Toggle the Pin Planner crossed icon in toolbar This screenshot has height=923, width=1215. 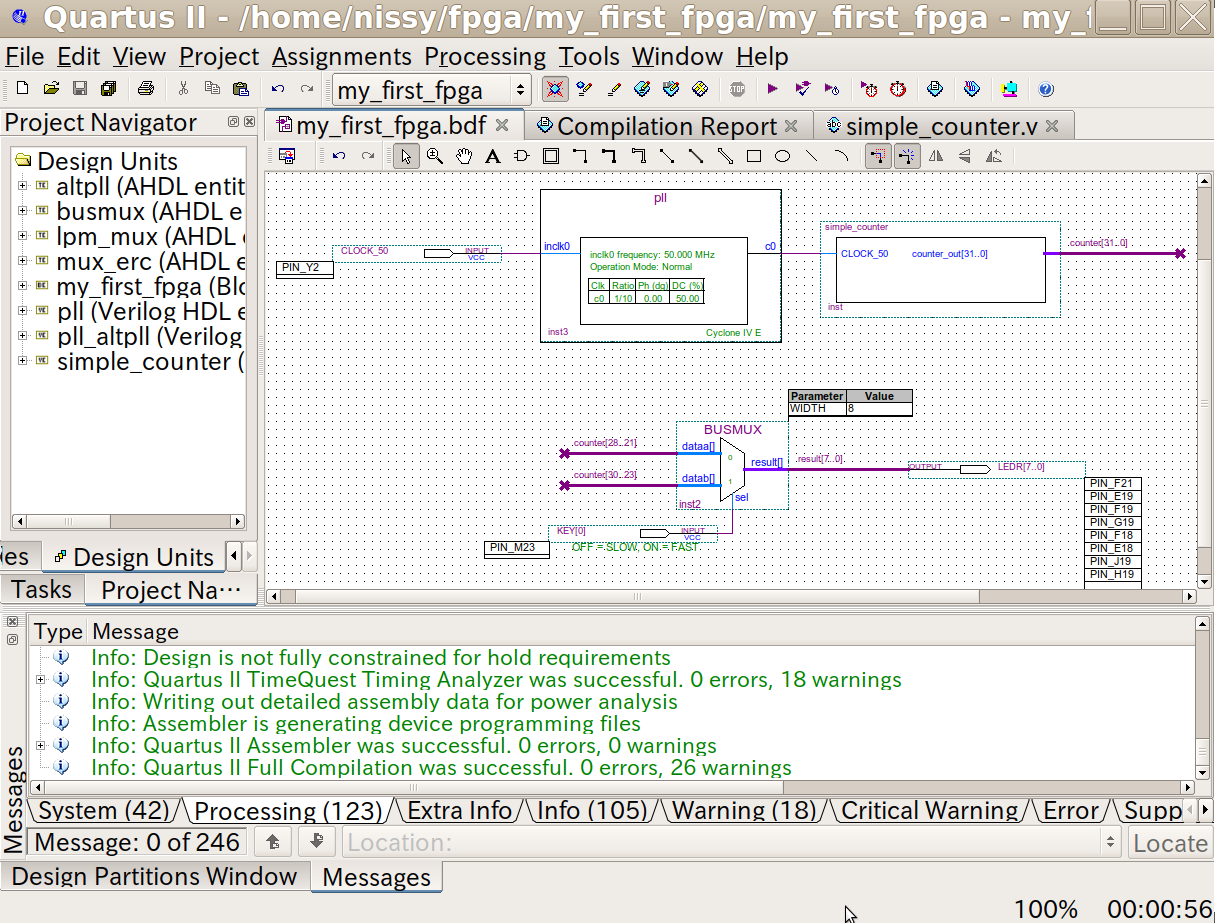554,89
